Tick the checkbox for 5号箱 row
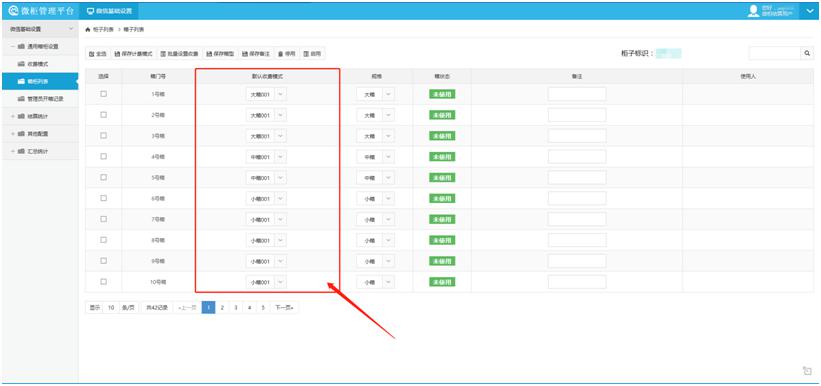 pos(104,177)
